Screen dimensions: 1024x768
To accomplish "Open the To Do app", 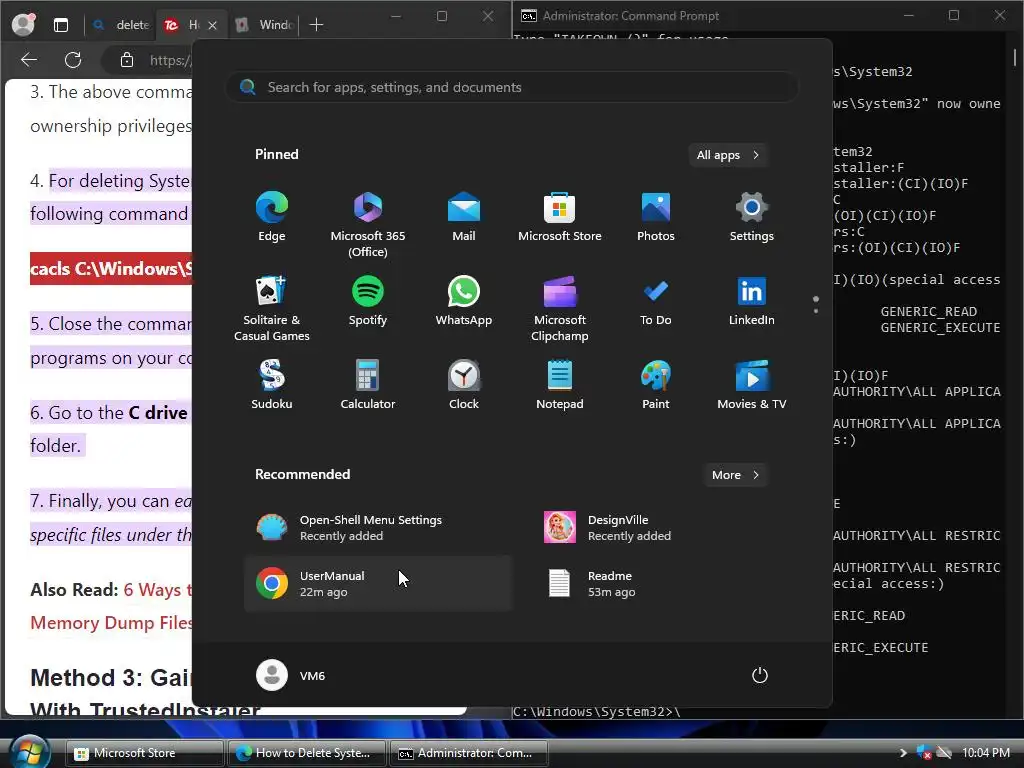I will pos(656,301).
